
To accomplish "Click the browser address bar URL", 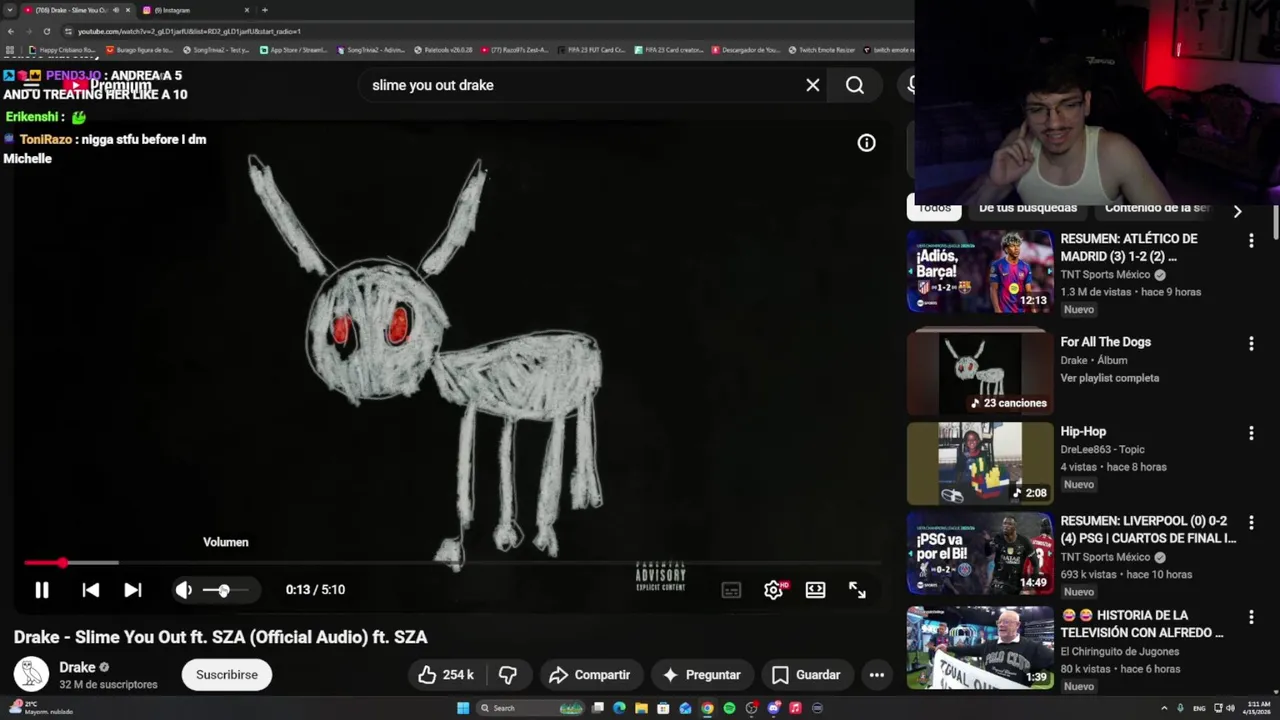I will click(189, 31).
